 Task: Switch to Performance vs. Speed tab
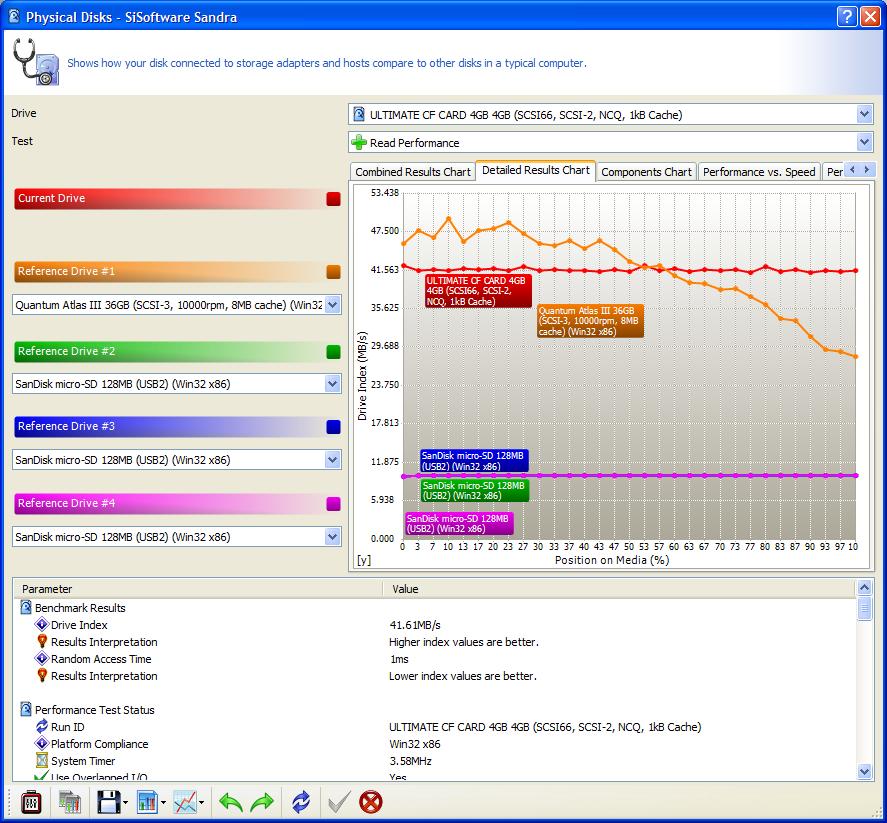click(x=759, y=172)
